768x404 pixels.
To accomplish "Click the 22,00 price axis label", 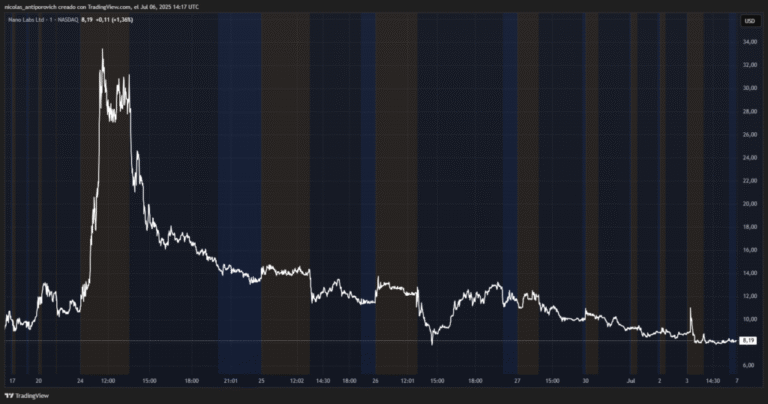I will point(750,181).
